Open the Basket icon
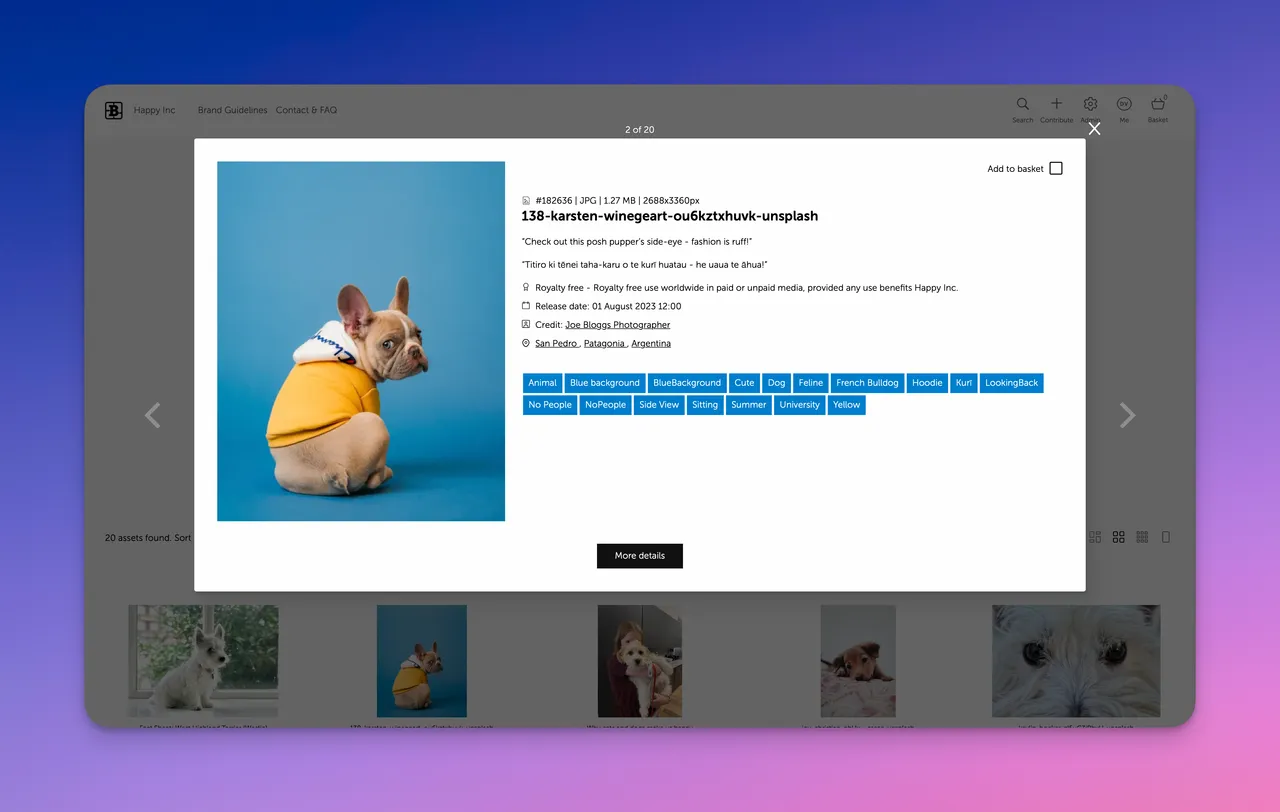Screen dimensions: 1280x812 [1158, 105]
